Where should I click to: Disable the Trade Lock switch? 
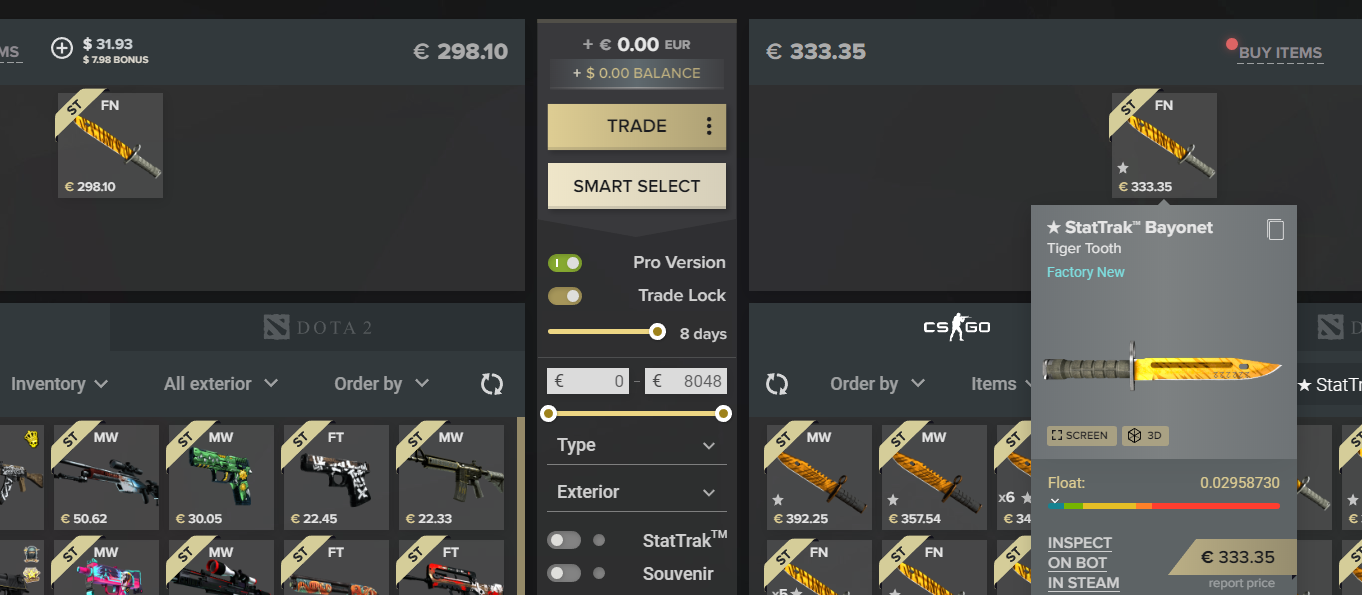click(565, 296)
